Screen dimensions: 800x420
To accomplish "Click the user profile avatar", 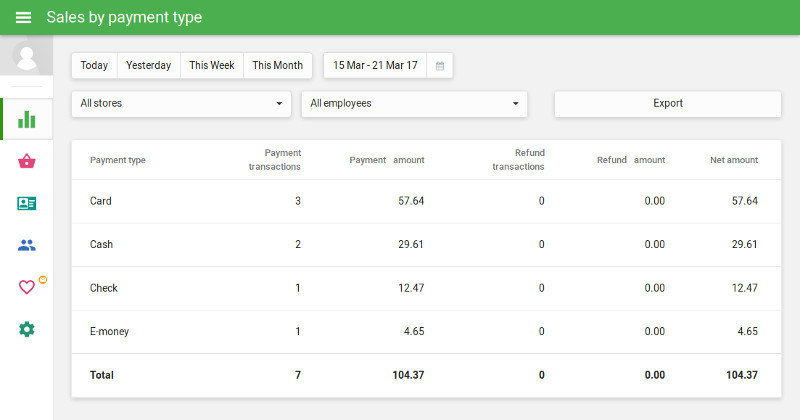I will pyautogui.click(x=26, y=57).
